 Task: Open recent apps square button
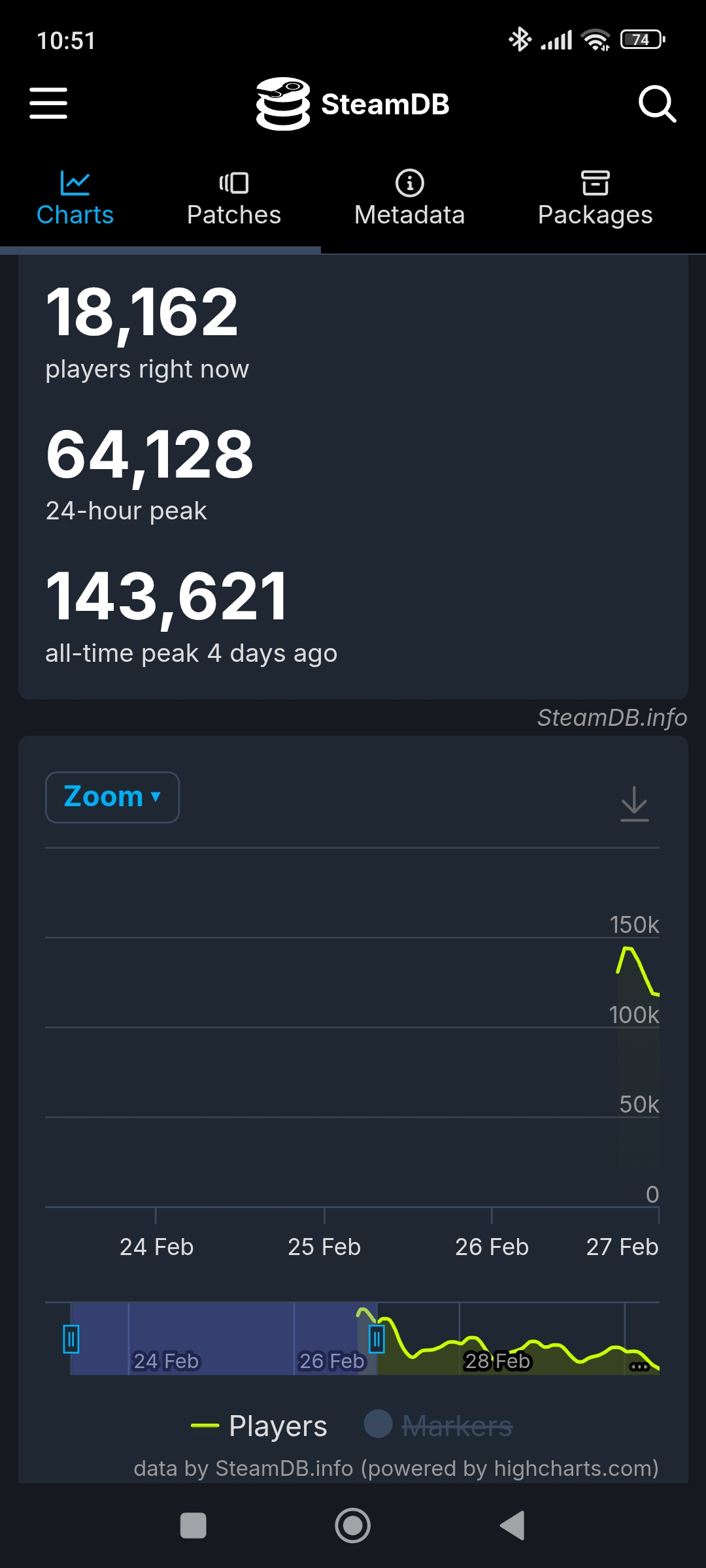coord(193,1526)
